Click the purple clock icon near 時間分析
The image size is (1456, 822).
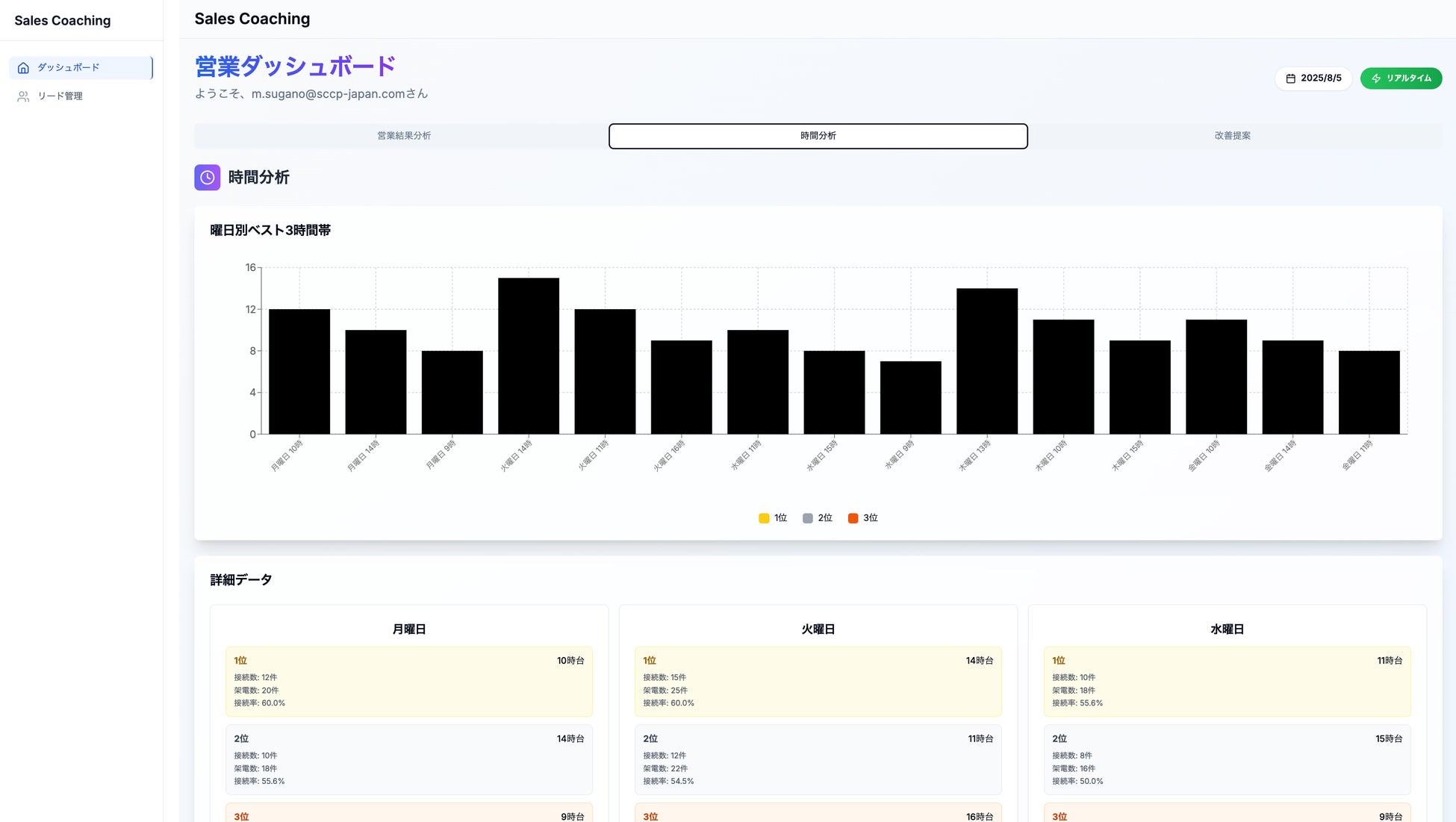point(207,178)
